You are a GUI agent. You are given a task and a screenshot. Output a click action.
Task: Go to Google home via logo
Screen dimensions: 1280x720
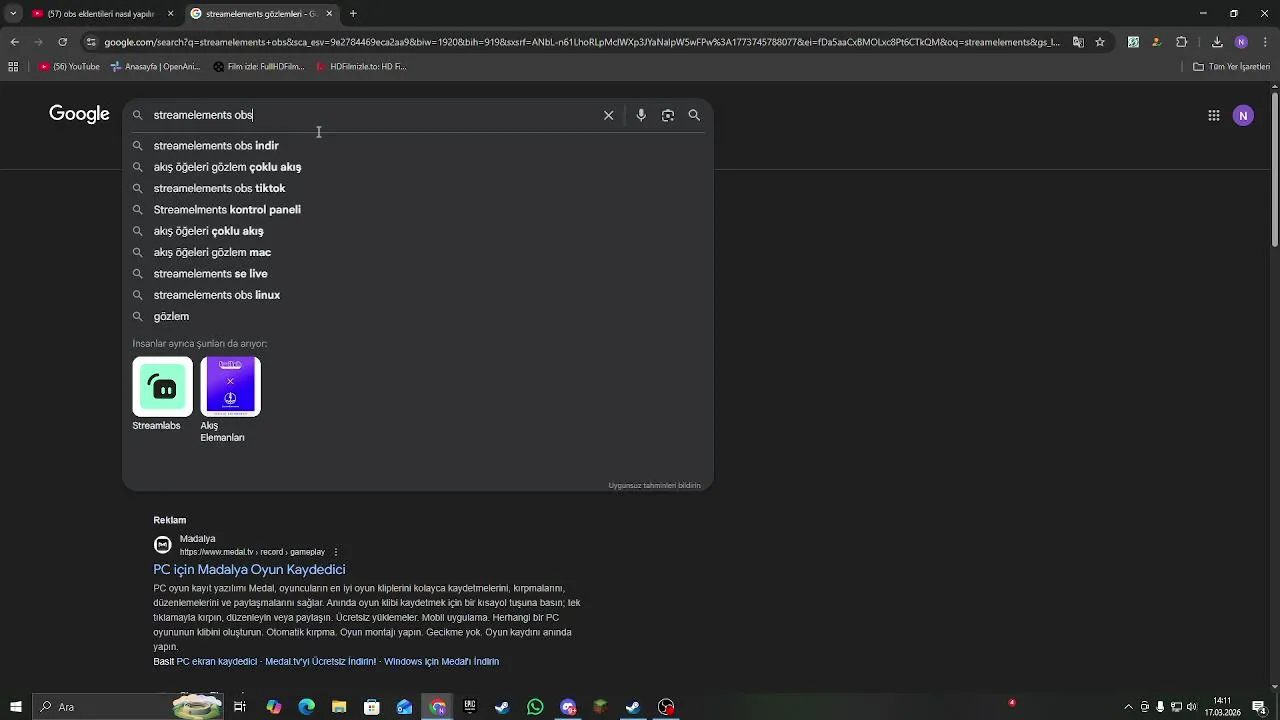click(x=79, y=114)
